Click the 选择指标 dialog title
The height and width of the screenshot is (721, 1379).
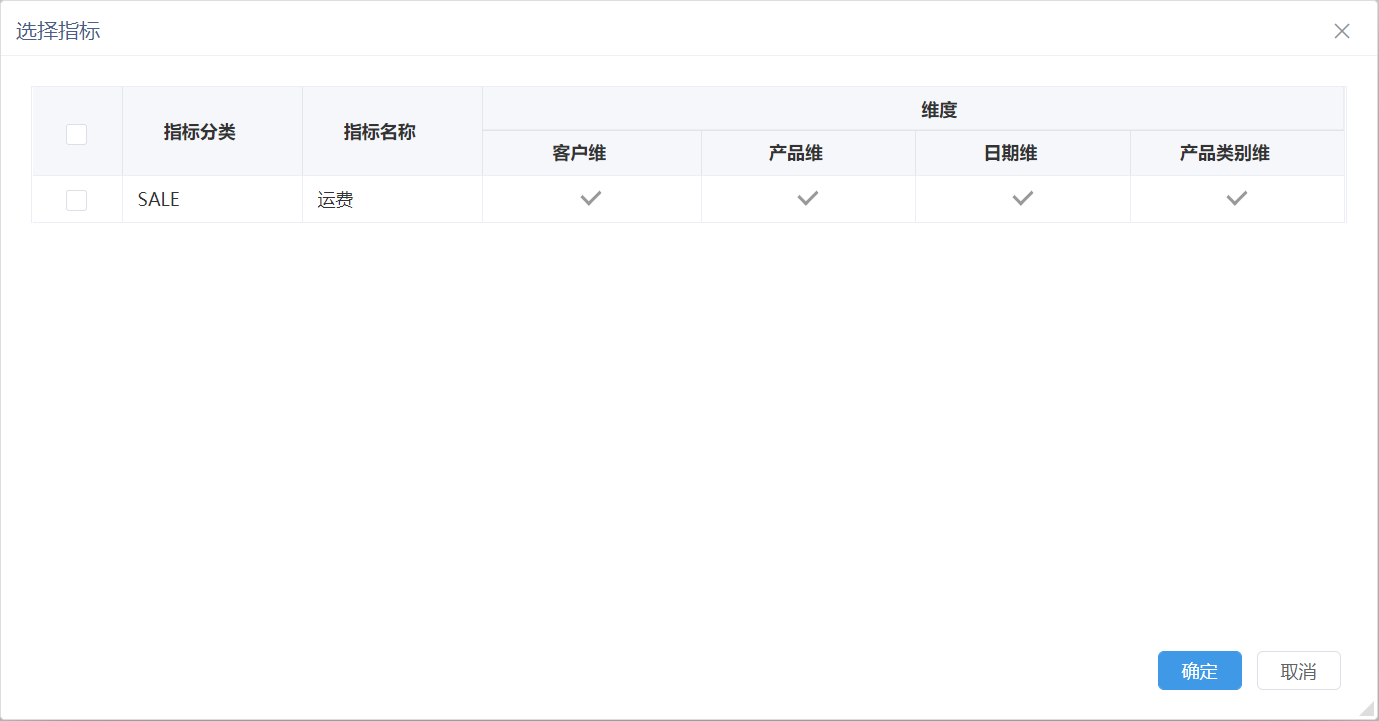click(58, 31)
